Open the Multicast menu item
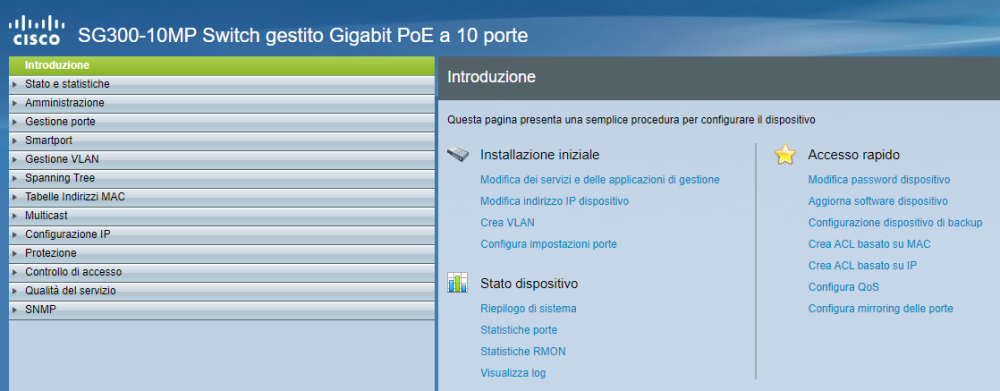Viewport: 1000px width, 391px height. (x=222, y=216)
